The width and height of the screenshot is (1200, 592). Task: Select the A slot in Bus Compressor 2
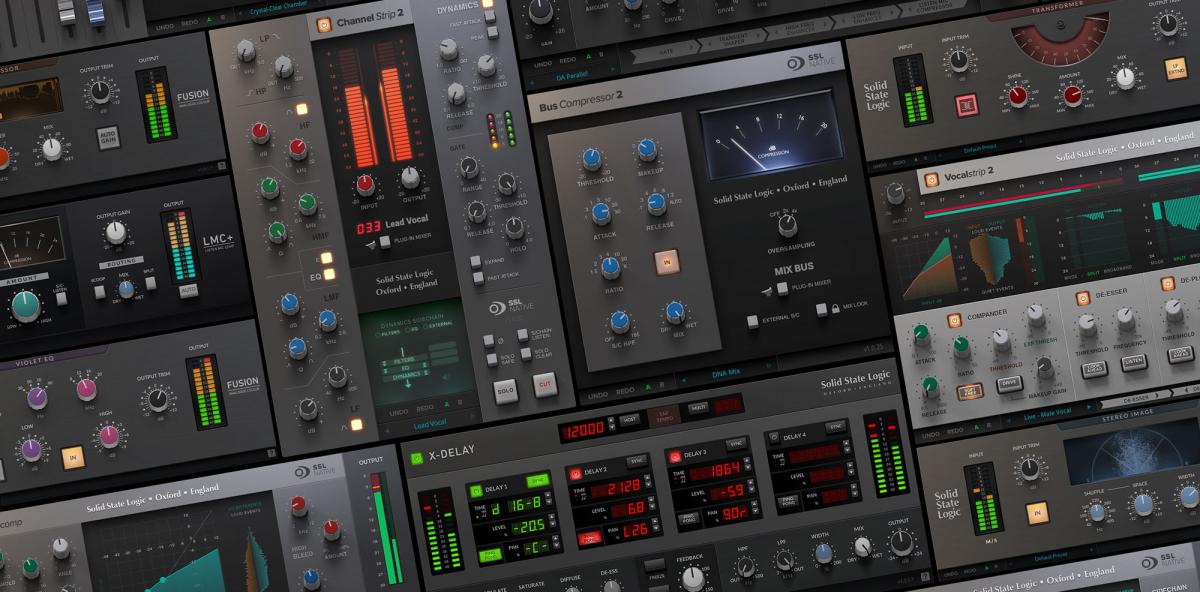(x=648, y=386)
